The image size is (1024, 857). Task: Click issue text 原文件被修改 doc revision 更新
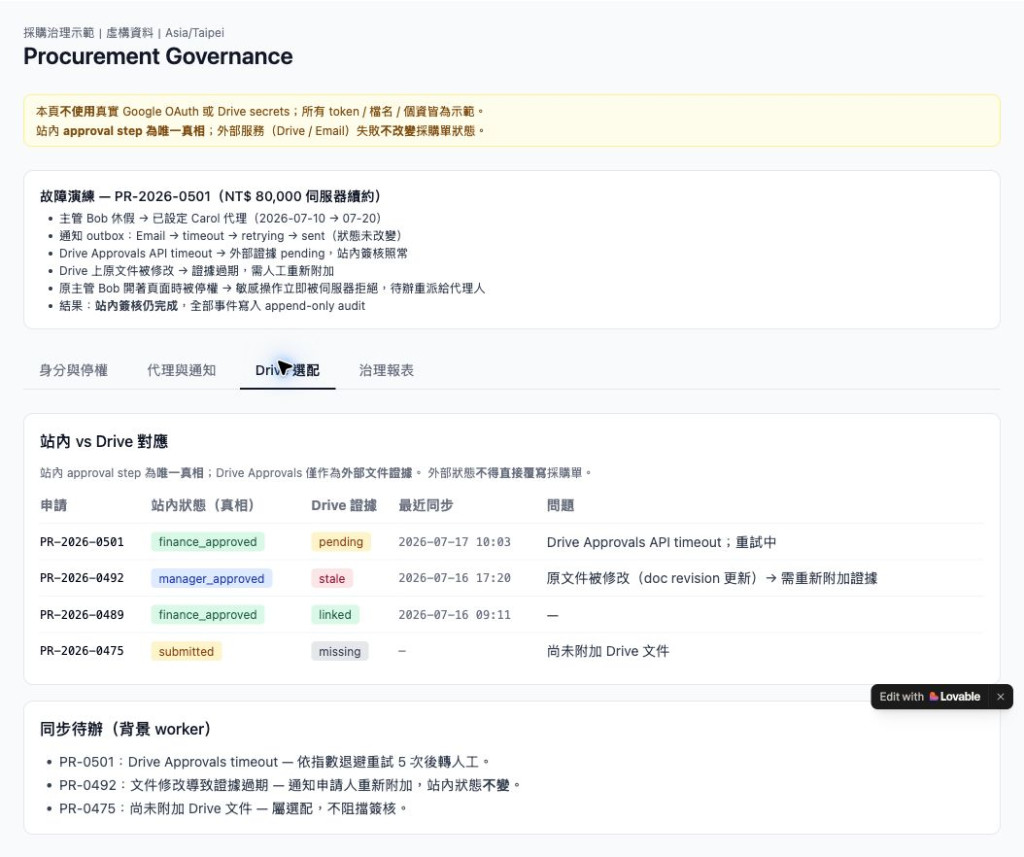pos(712,578)
